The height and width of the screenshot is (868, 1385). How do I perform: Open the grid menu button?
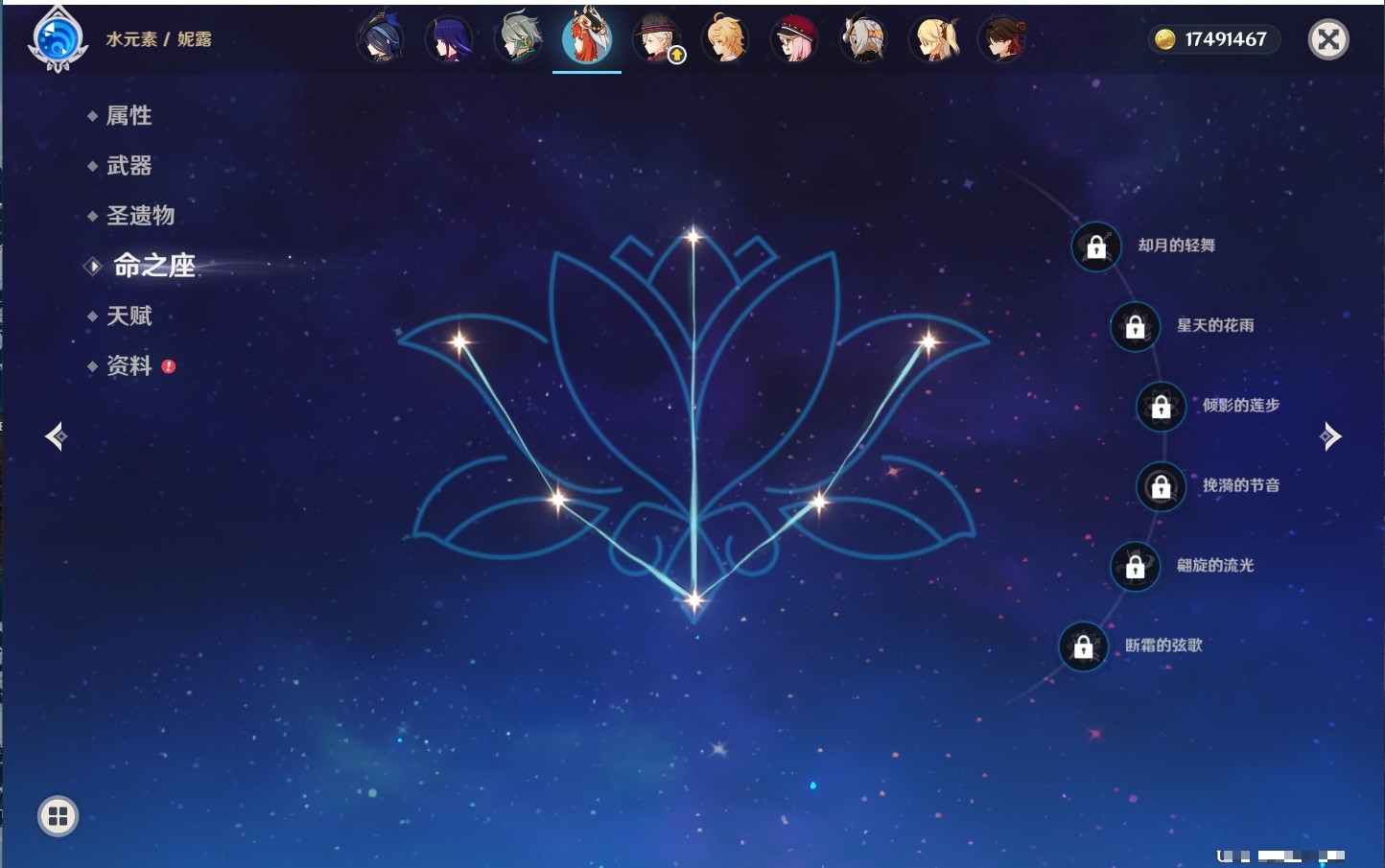[58, 816]
